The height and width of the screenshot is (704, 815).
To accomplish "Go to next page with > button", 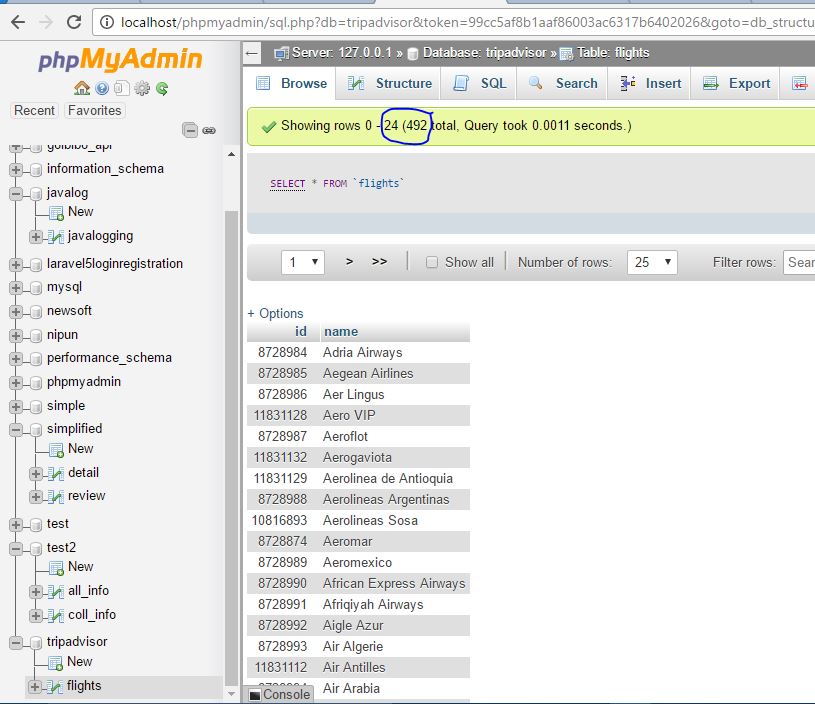I will (x=350, y=262).
